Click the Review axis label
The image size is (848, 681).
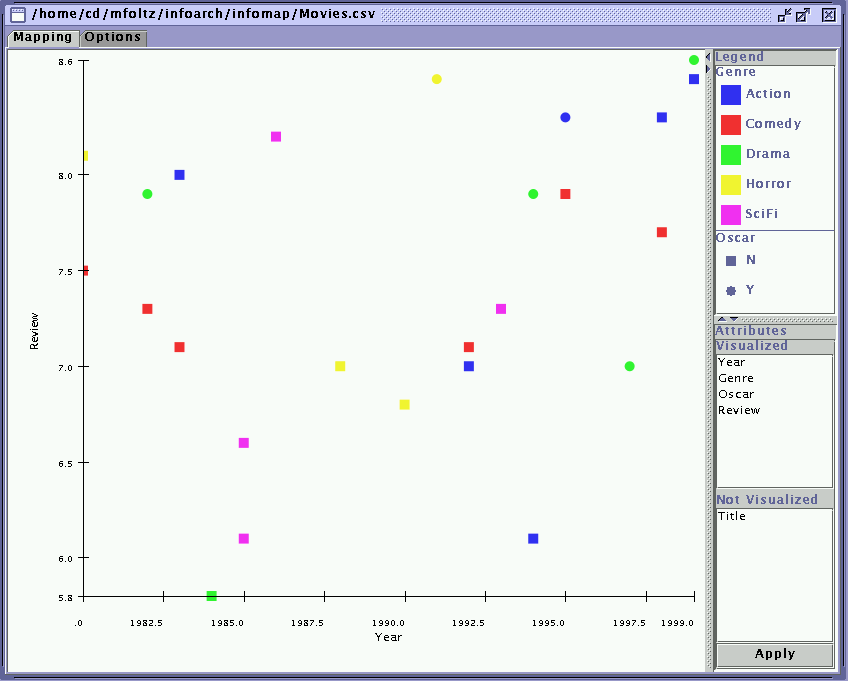pos(34,331)
